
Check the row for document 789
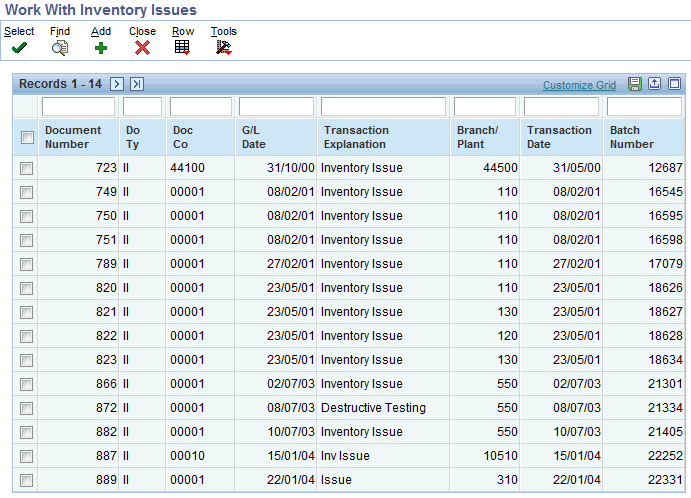pos(26,264)
